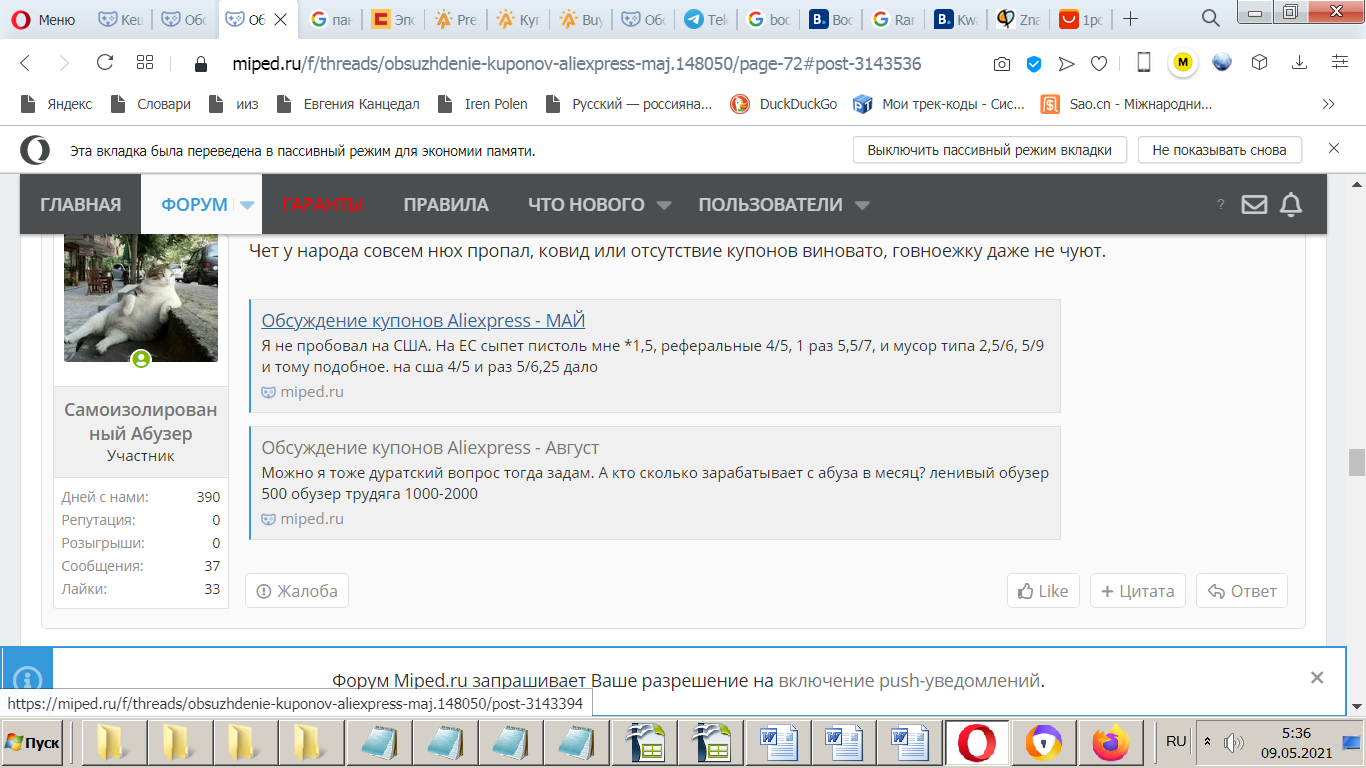The width and height of the screenshot is (1366, 768).
Task: Click the send-to-flow arrow icon
Action: [x=1067, y=64]
